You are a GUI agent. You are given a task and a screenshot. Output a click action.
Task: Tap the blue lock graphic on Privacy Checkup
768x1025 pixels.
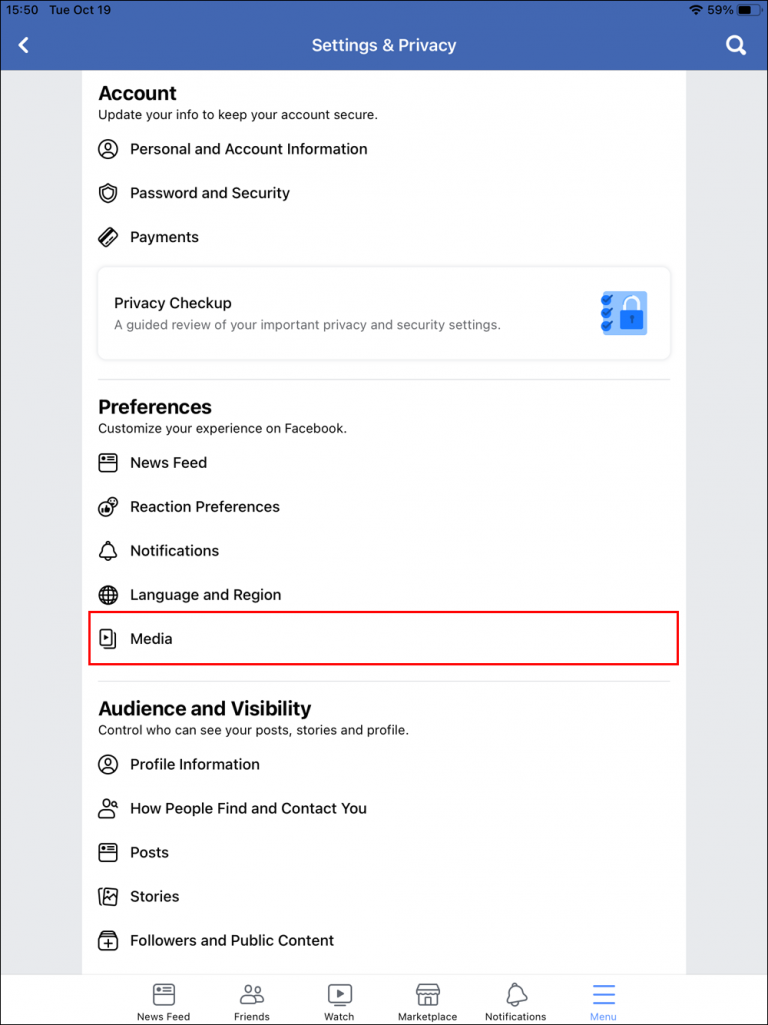click(x=623, y=312)
